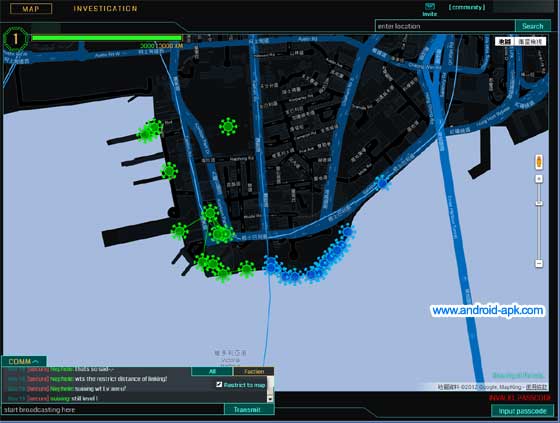Toggle the Restrict to map checkbox
560x423 pixels.
click(x=219, y=385)
